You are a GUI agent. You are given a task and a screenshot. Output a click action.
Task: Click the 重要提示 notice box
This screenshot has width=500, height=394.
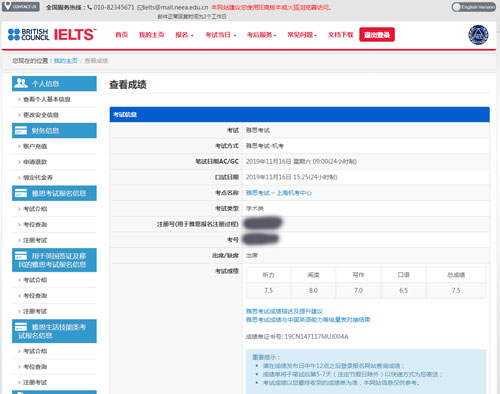tap(366, 371)
